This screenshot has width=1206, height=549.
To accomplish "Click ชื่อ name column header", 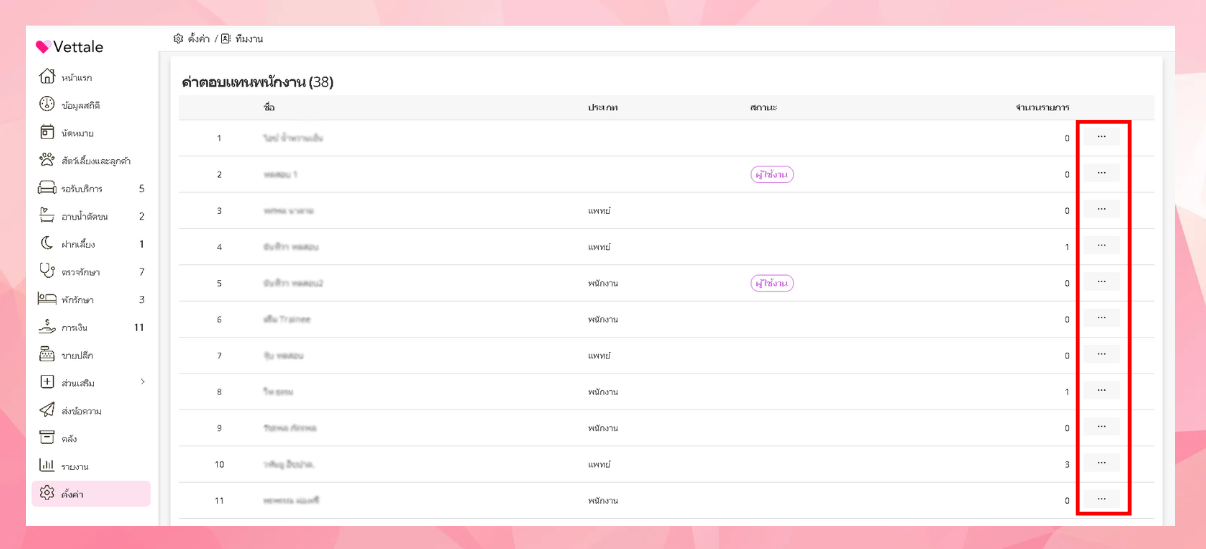I will (269, 107).
